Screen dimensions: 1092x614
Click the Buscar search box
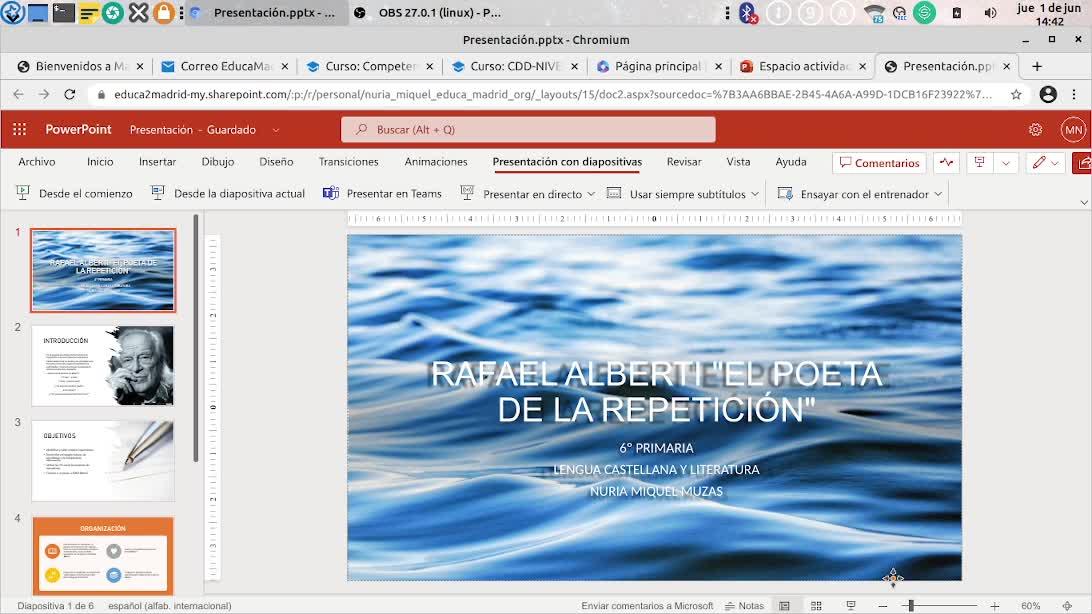tap(528, 129)
